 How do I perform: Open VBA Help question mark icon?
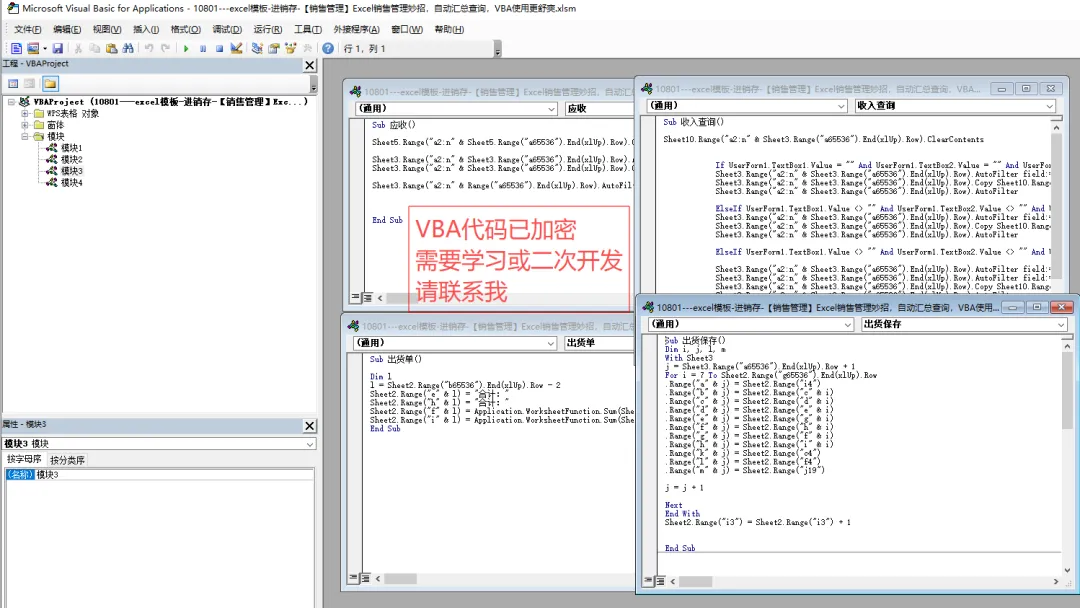(x=328, y=48)
